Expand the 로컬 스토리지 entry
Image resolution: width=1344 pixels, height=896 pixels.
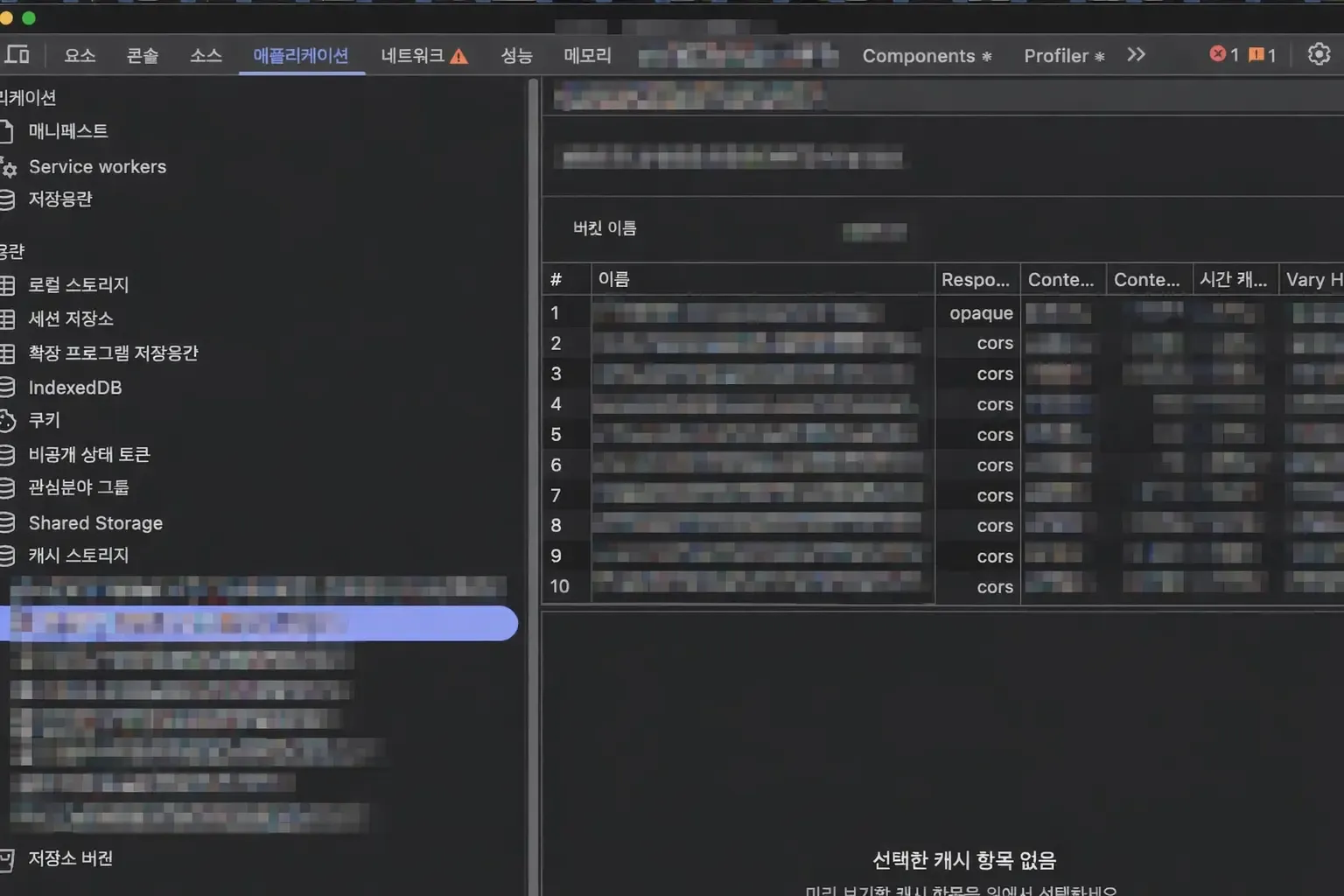tap(79, 284)
